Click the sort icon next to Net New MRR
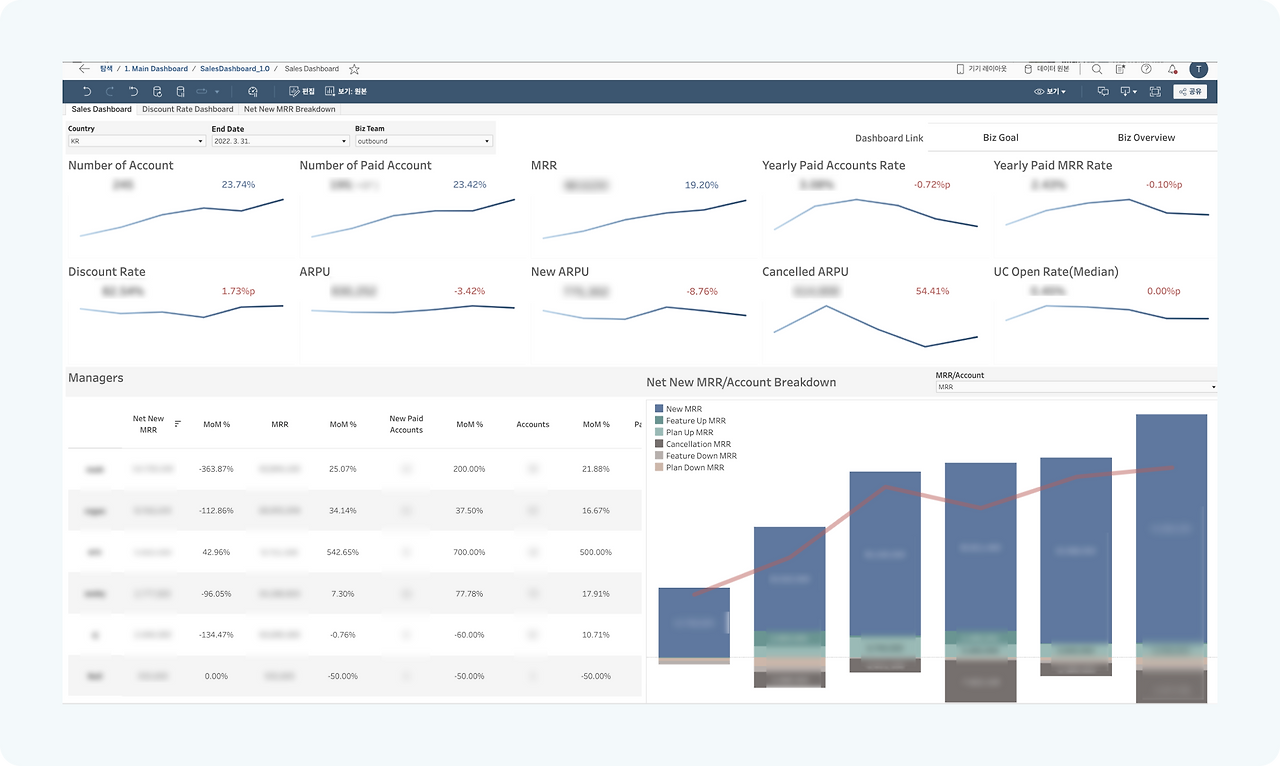The height and width of the screenshot is (766, 1280). 178,424
